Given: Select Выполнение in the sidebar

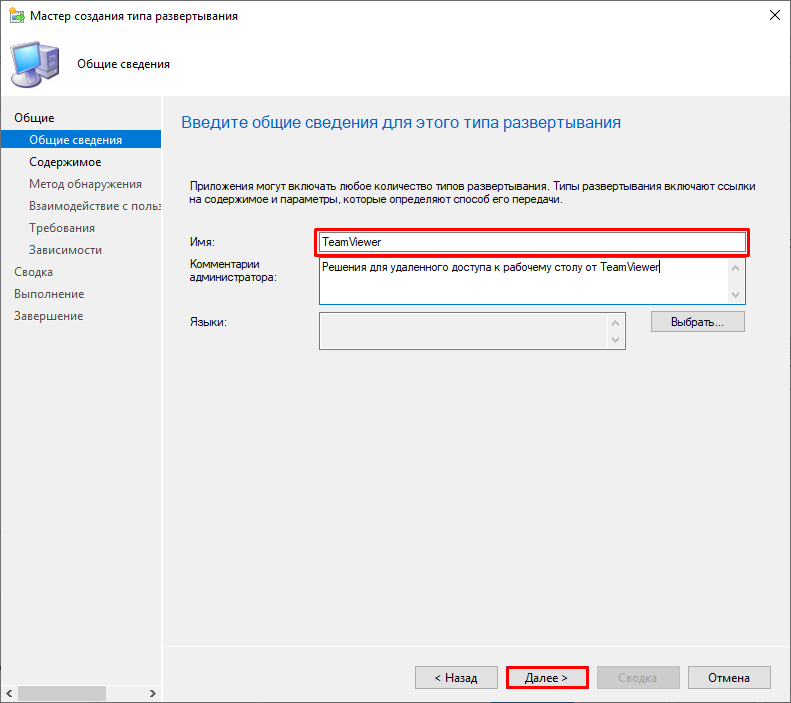Looking at the screenshot, I should 49,294.
